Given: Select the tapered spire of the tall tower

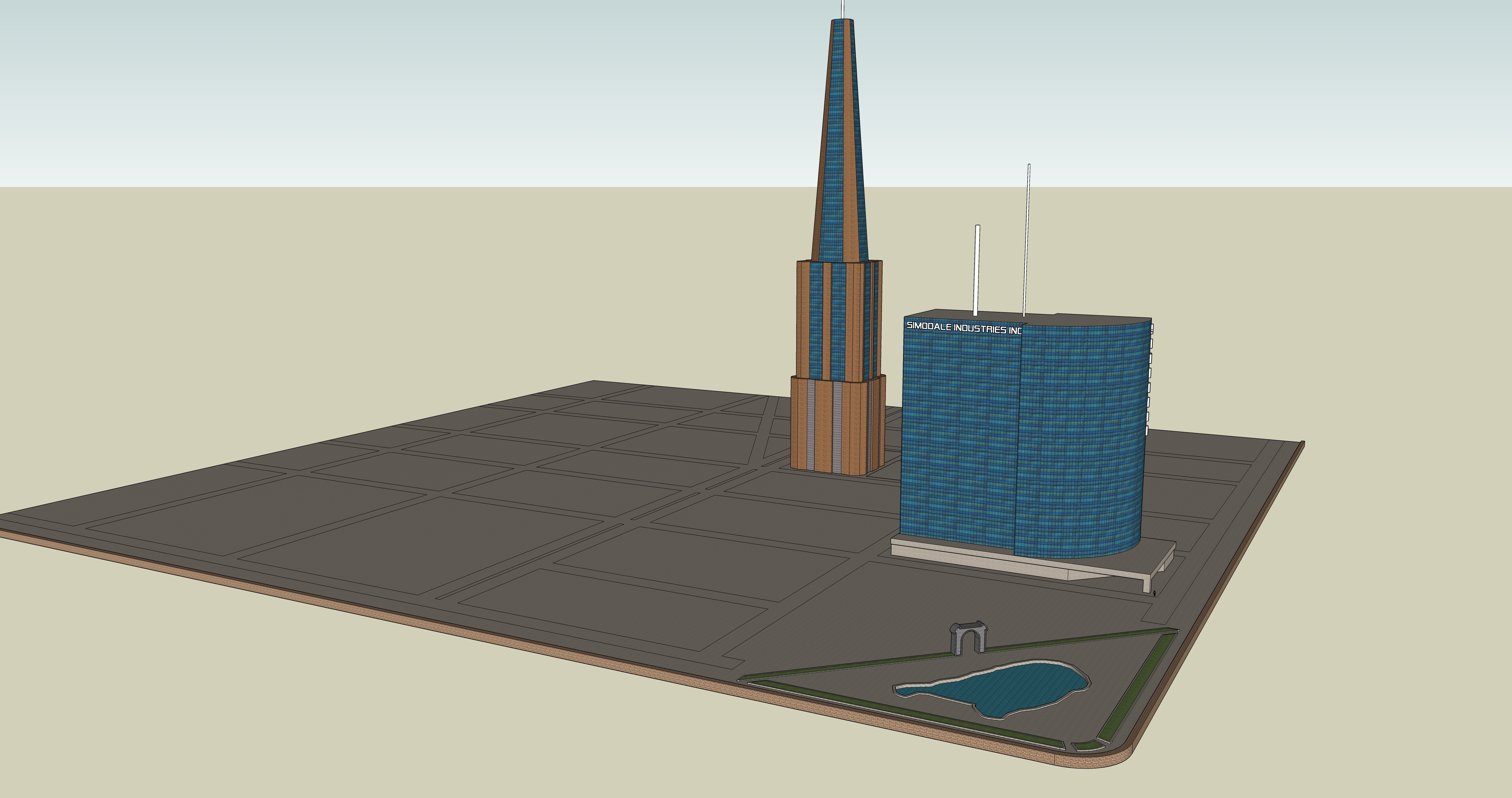Looking at the screenshot, I should pyautogui.click(x=840, y=141).
